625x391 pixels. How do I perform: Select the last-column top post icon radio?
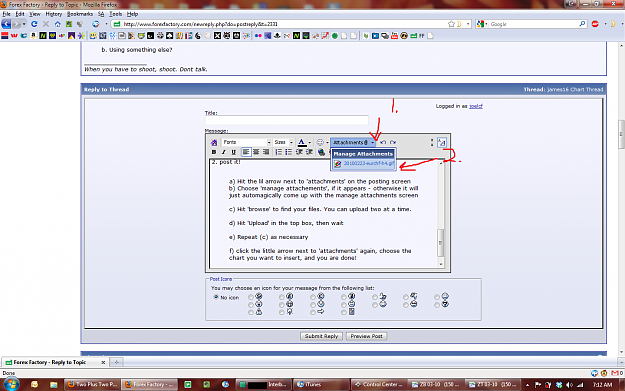[x=437, y=297]
